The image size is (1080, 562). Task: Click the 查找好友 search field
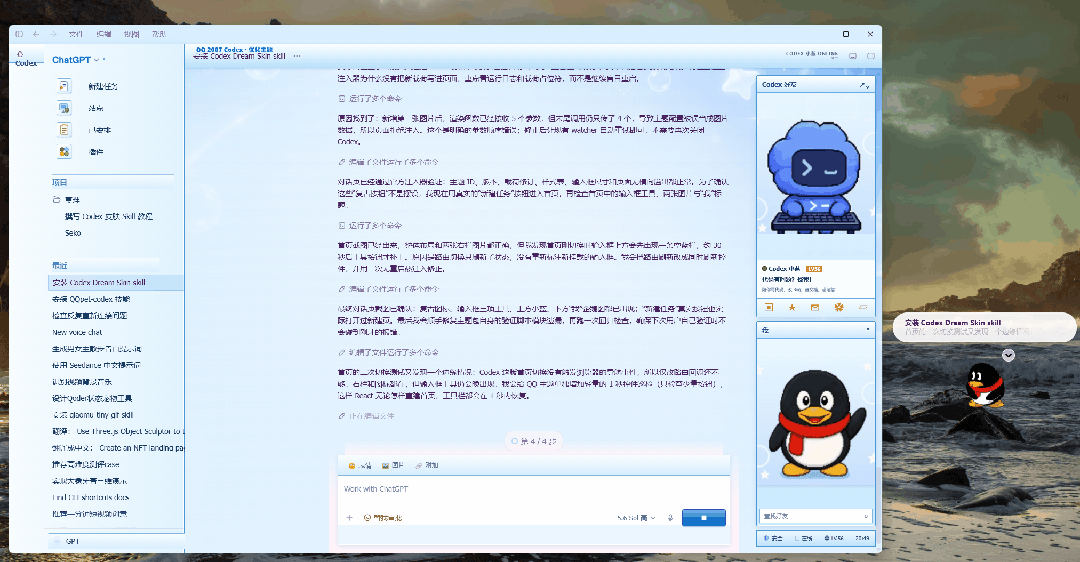(x=817, y=516)
